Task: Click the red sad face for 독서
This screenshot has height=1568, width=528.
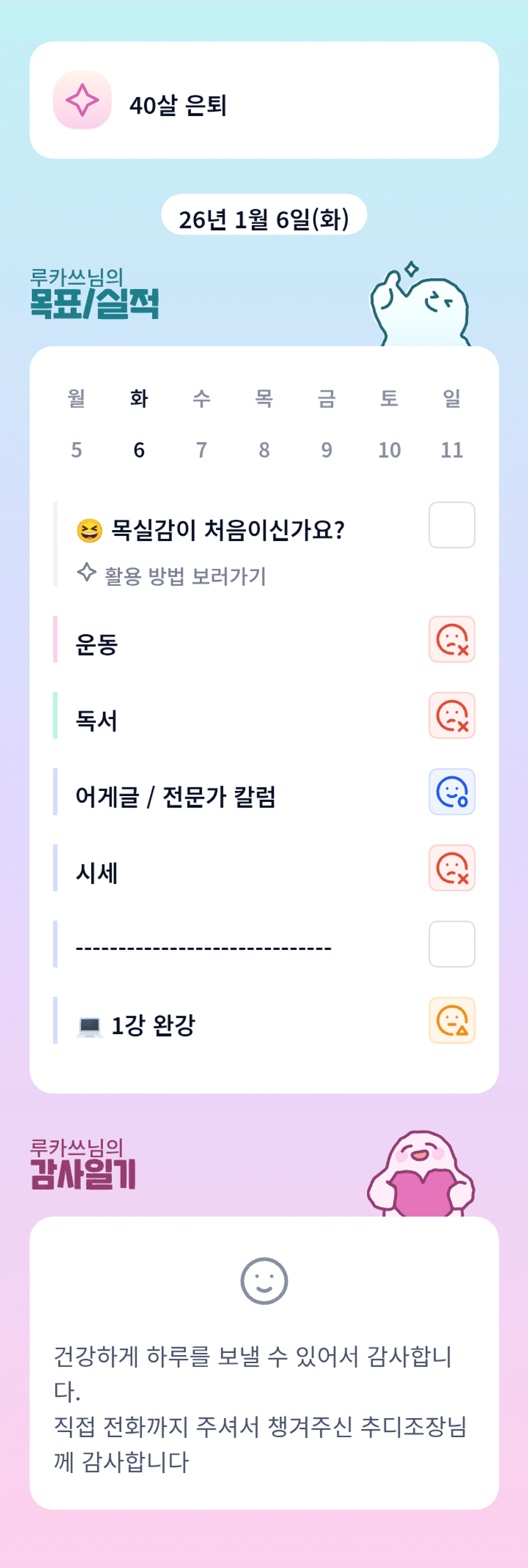Action: pyautogui.click(x=451, y=715)
